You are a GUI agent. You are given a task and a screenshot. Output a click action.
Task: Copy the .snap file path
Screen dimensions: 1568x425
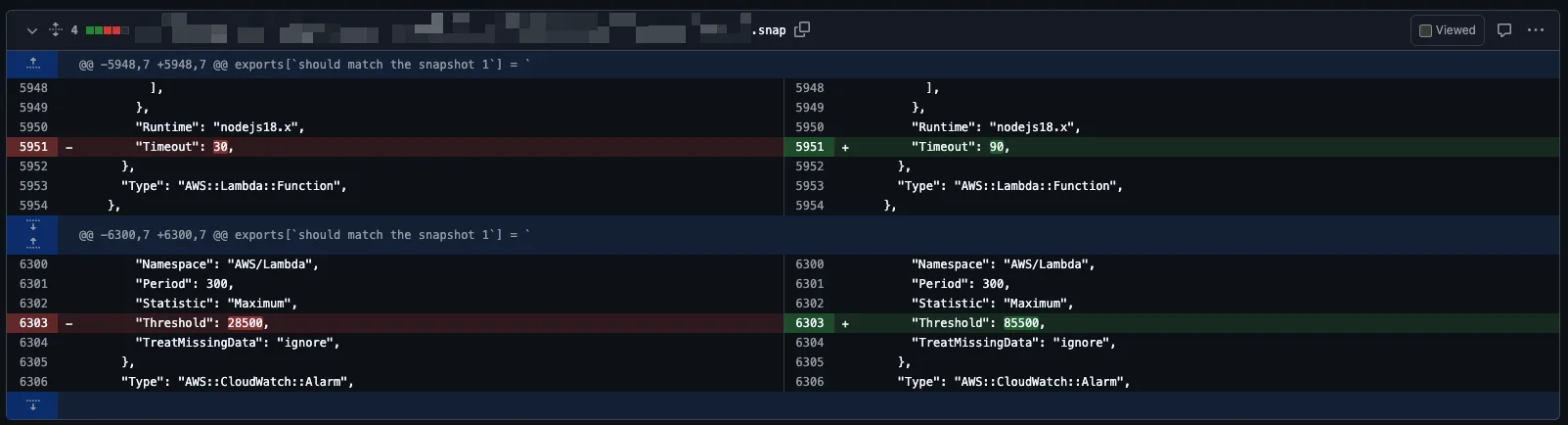[802, 29]
